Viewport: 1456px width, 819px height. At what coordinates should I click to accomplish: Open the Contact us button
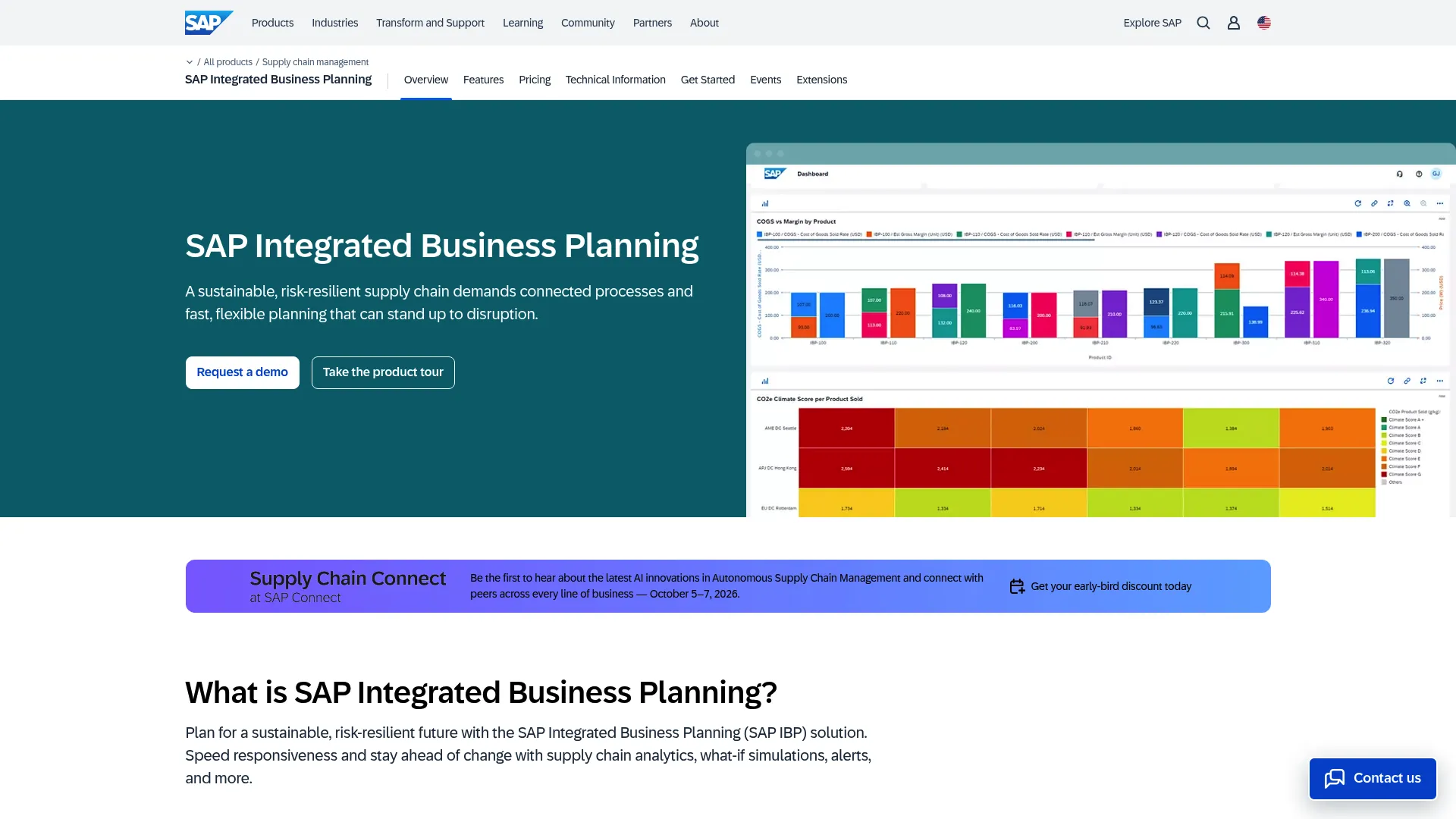(1373, 778)
